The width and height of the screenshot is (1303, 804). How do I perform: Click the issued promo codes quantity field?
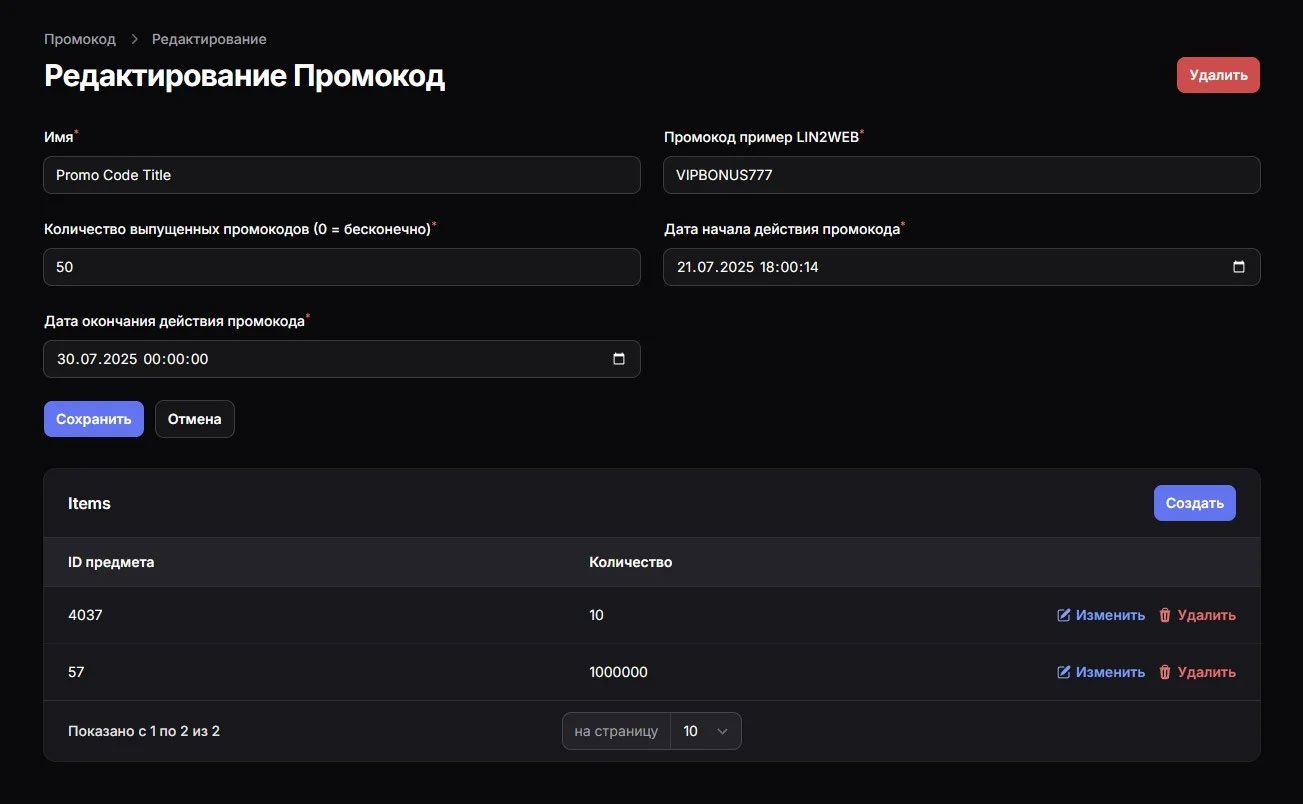click(342, 267)
